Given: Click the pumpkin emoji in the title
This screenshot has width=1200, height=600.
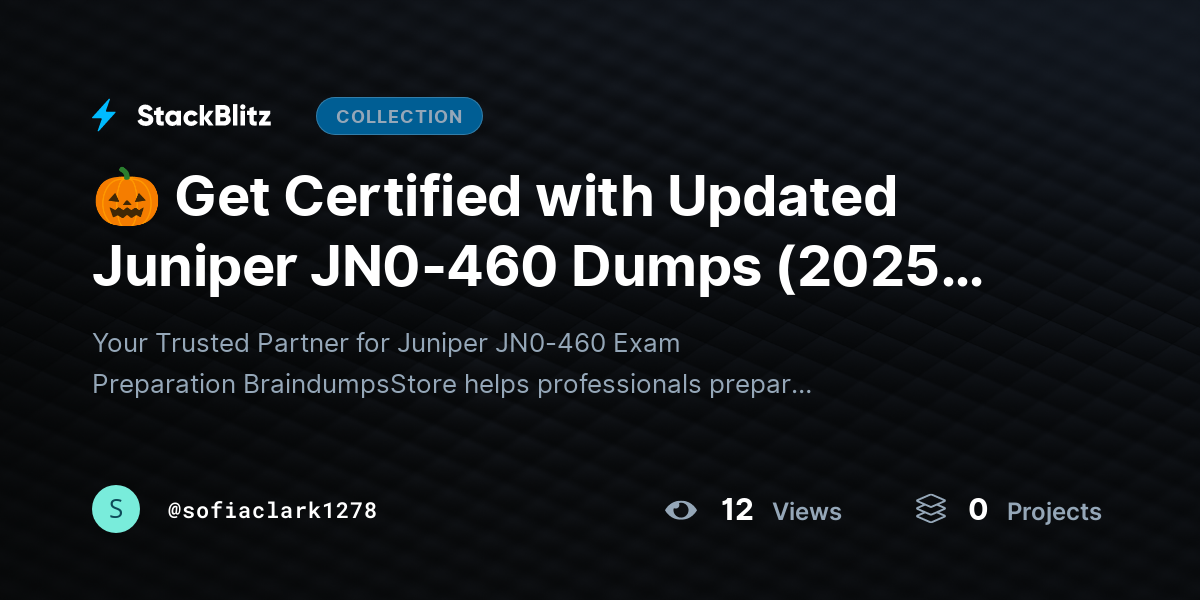Looking at the screenshot, I should tap(127, 197).
